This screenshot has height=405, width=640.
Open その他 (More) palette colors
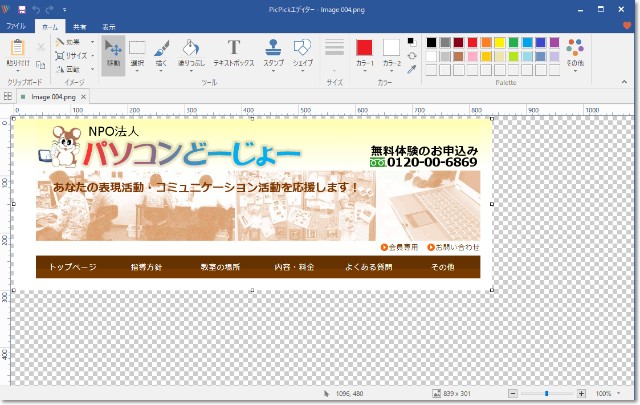(x=574, y=52)
